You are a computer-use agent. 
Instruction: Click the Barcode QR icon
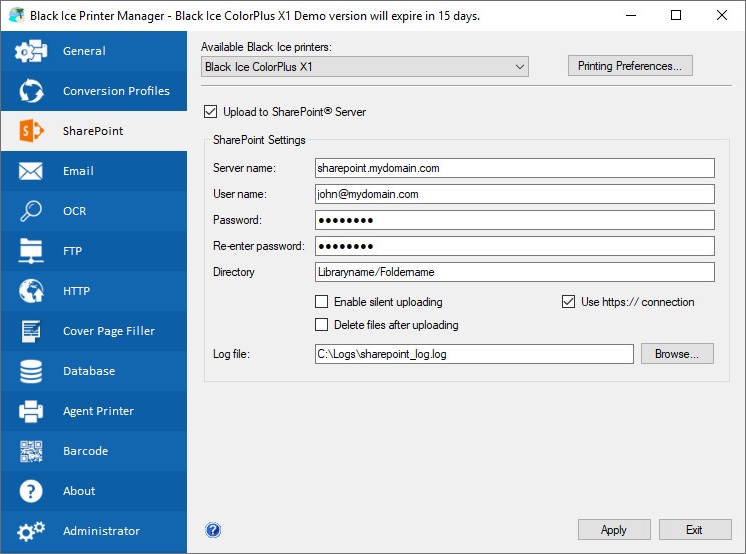pos(31,451)
